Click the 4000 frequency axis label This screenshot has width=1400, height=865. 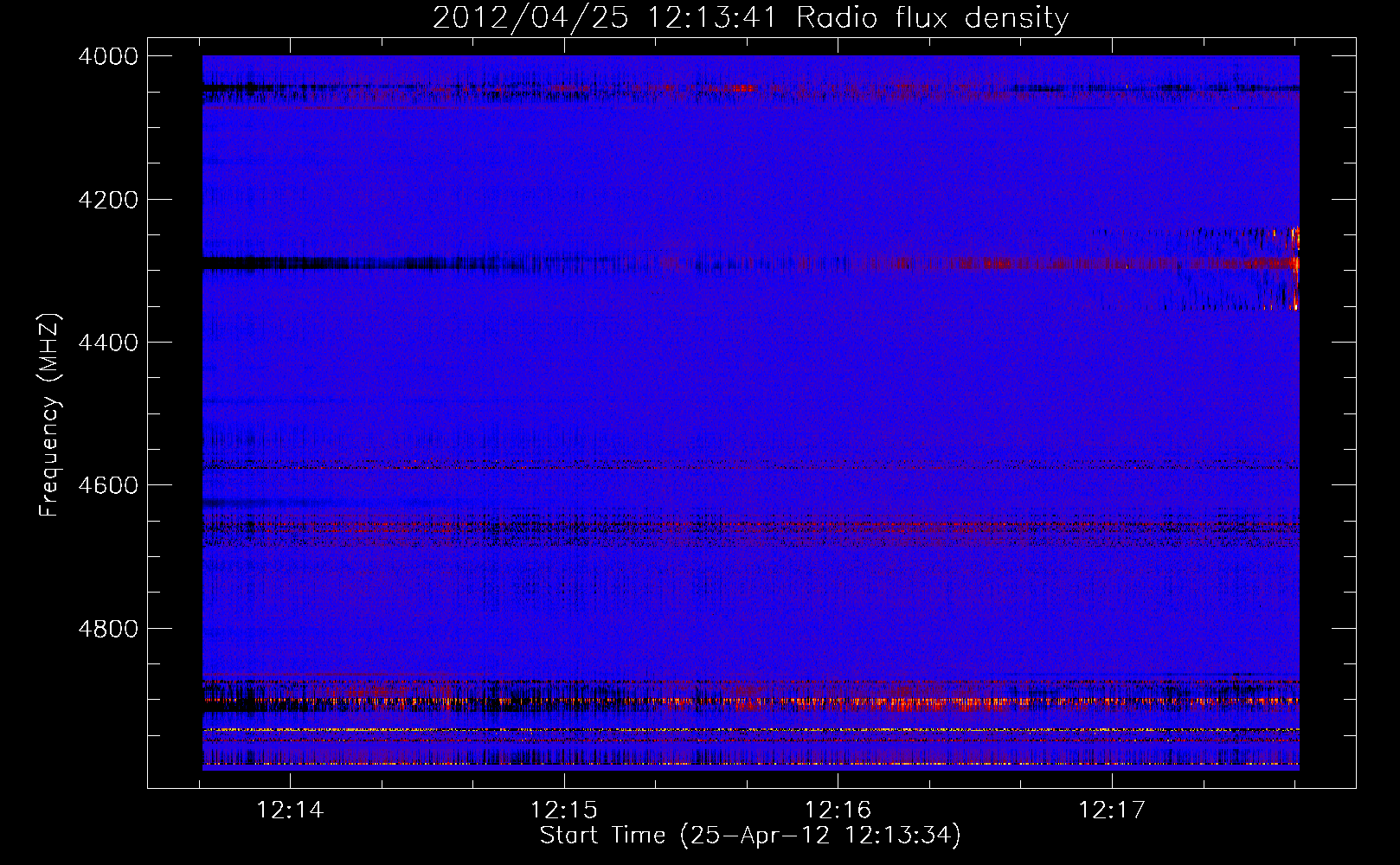point(108,56)
